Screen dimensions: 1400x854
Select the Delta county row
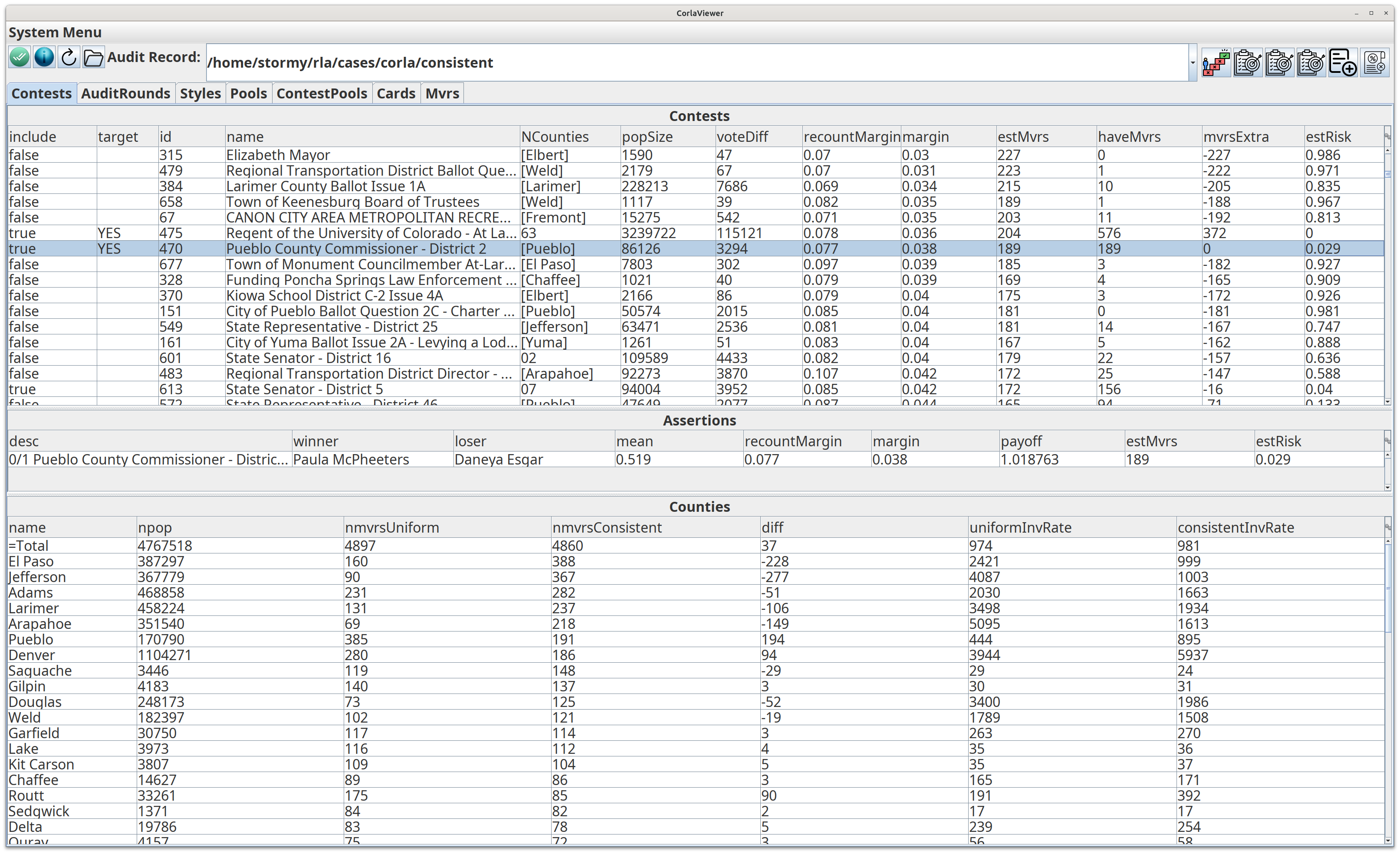(x=696, y=827)
